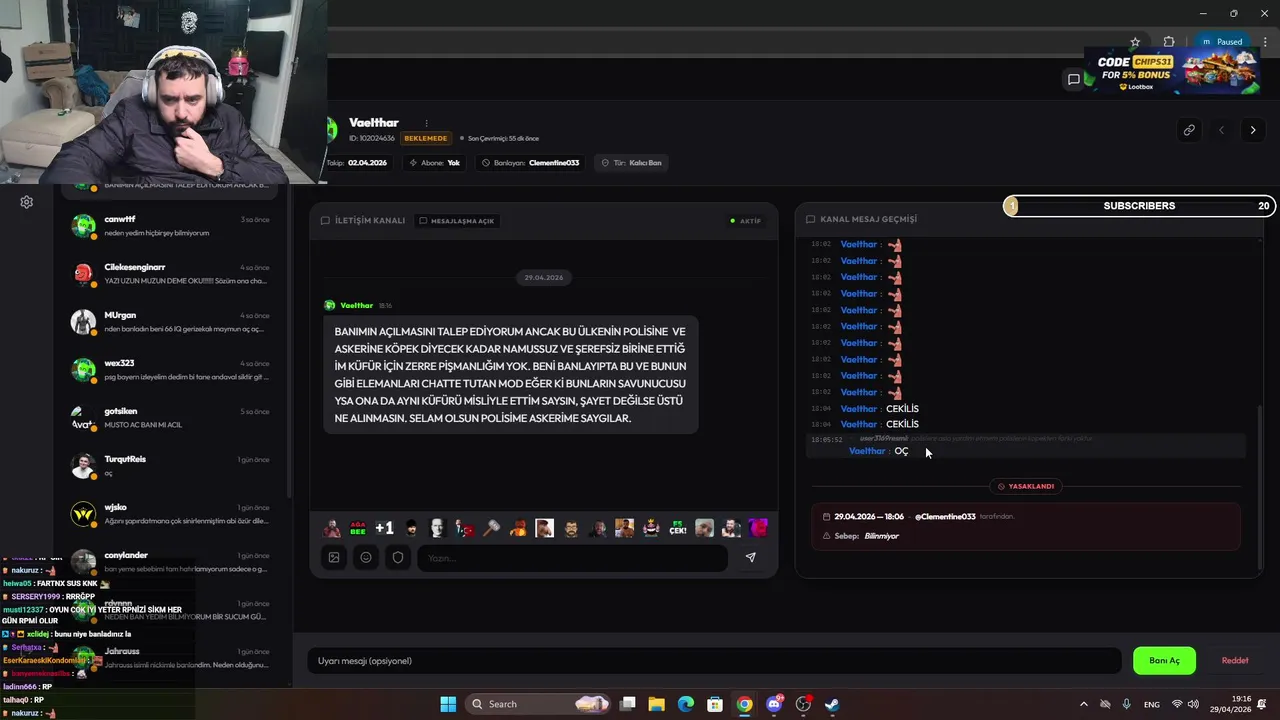
Task: Click the YASAKLANDI ban marker label
Action: [1026, 486]
